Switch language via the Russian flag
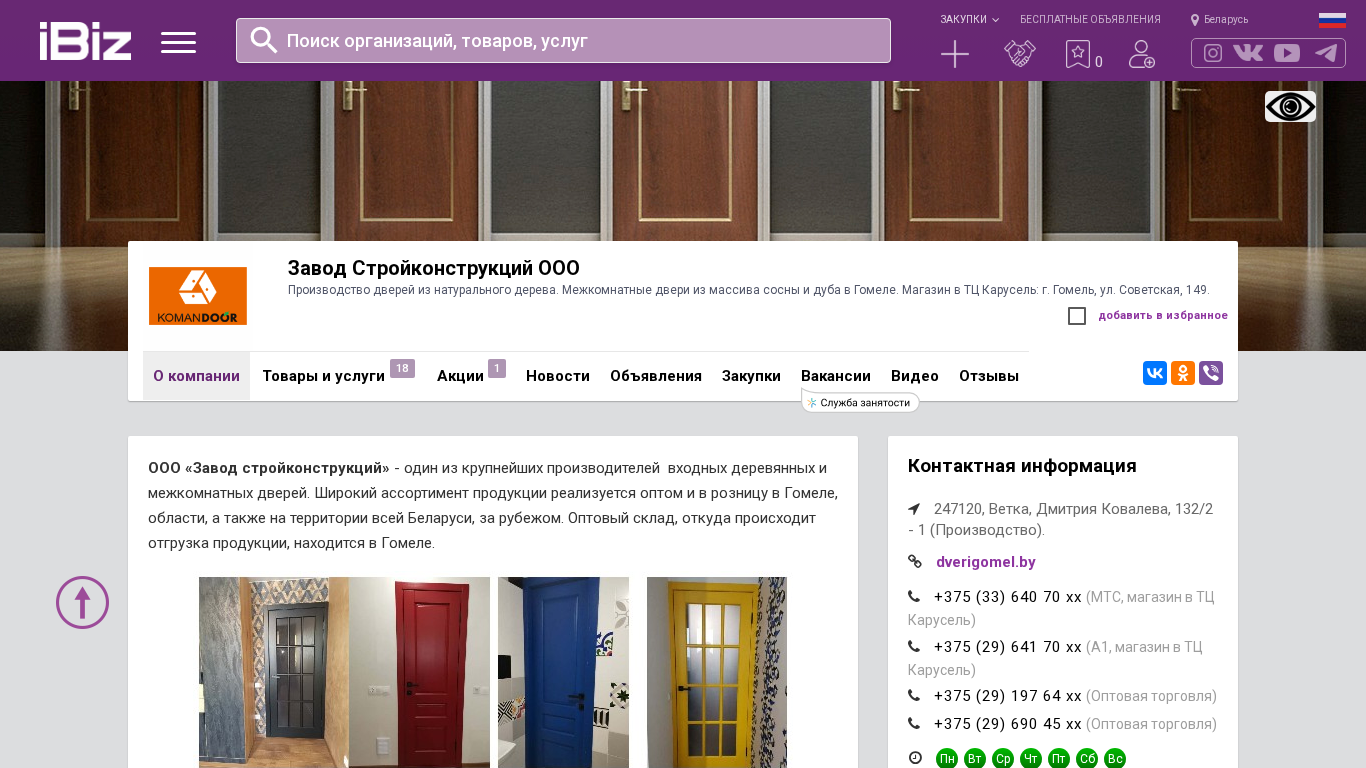Viewport: 1366px width, 768px height. (x=1332, y=20)
